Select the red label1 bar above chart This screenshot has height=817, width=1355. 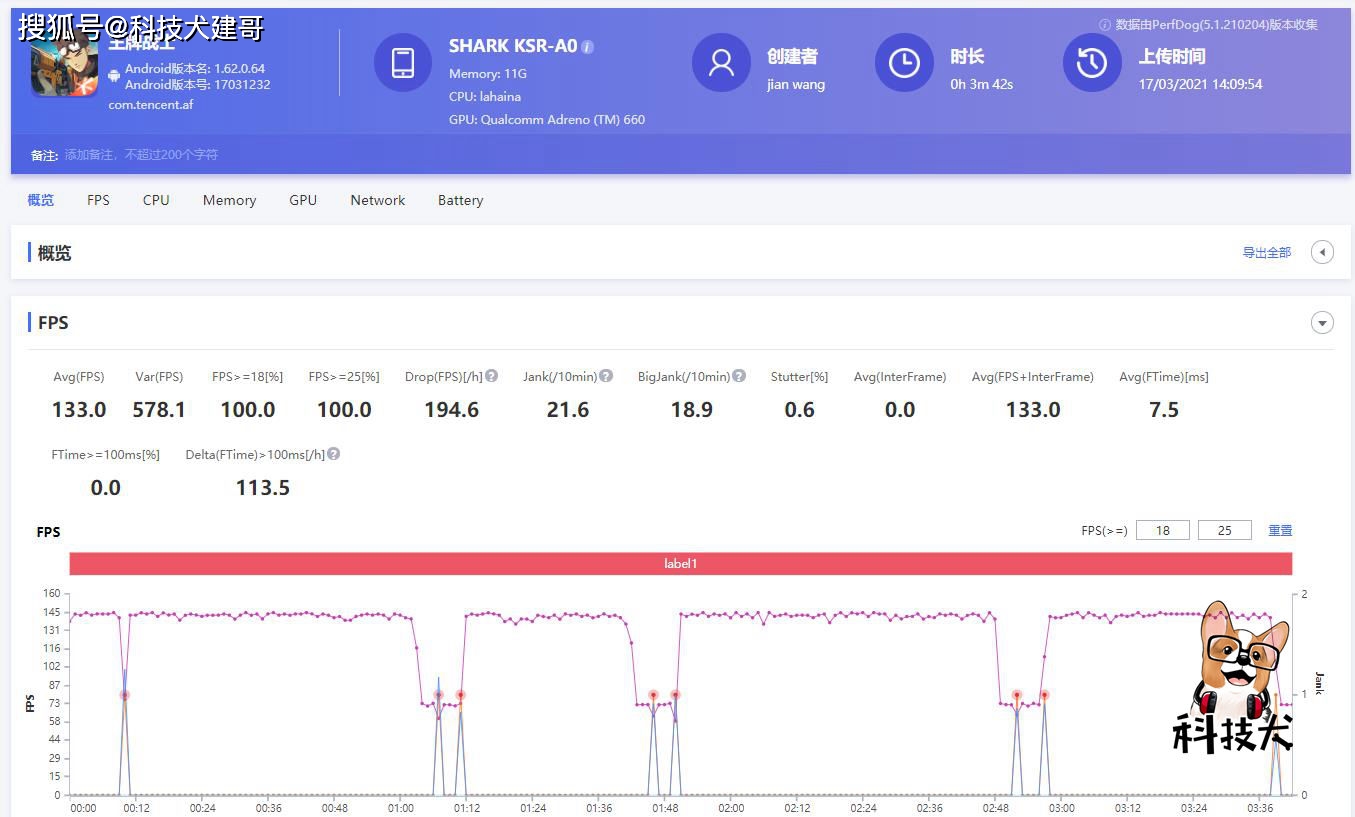(x=681, y=564)
